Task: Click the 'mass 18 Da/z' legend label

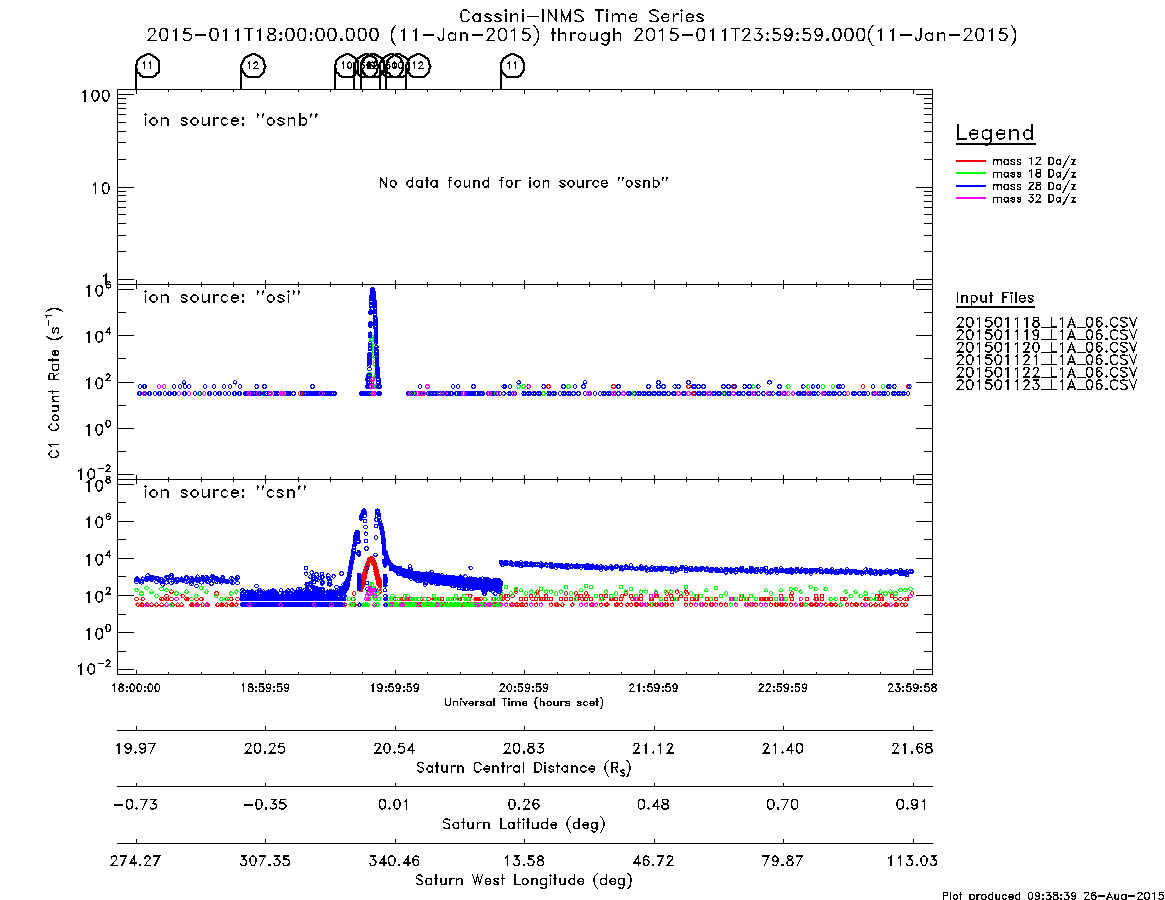Action: 1034,174
